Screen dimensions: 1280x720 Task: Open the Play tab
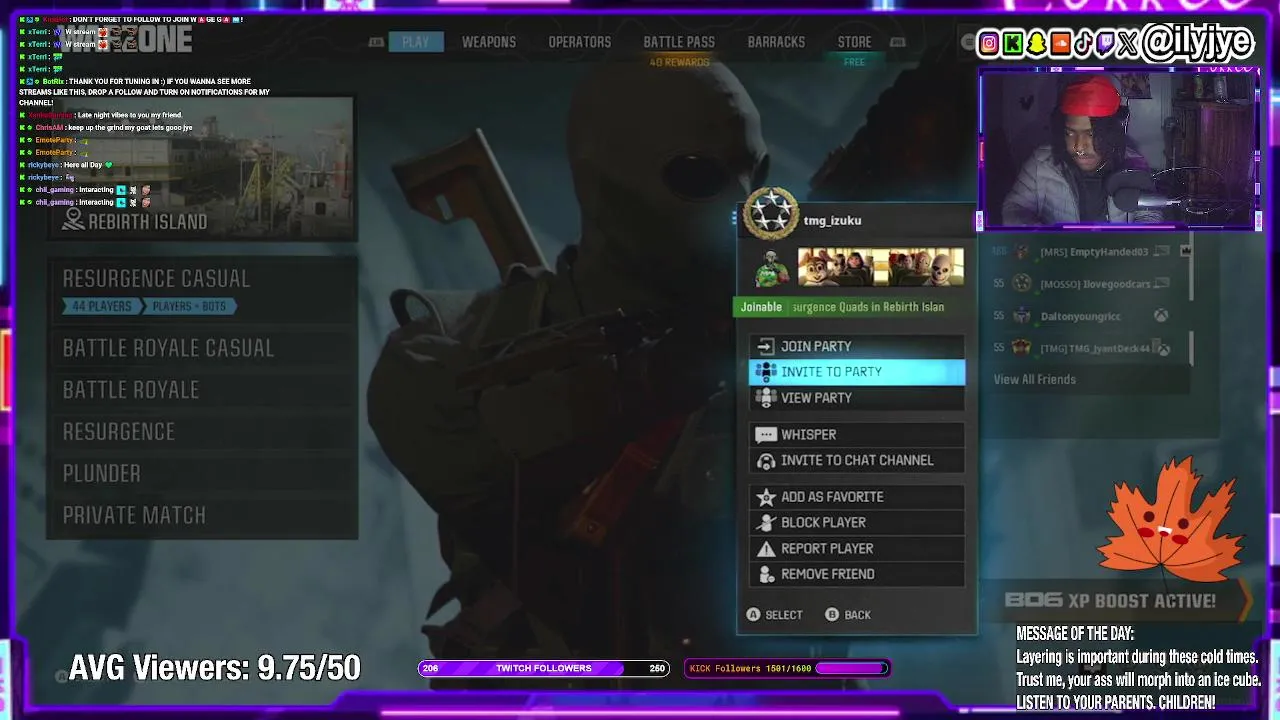click(415, 42)
